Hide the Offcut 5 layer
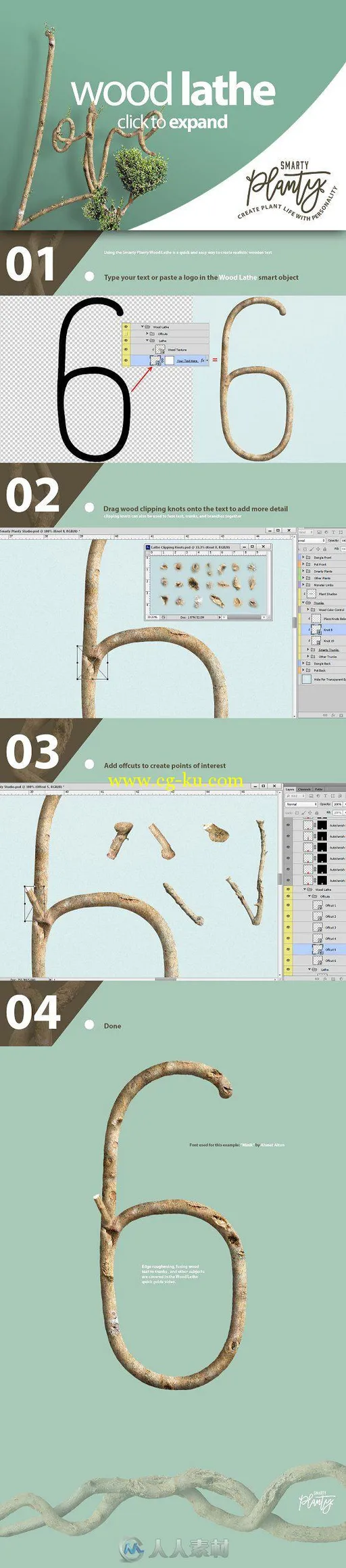 tap(288, 949)
